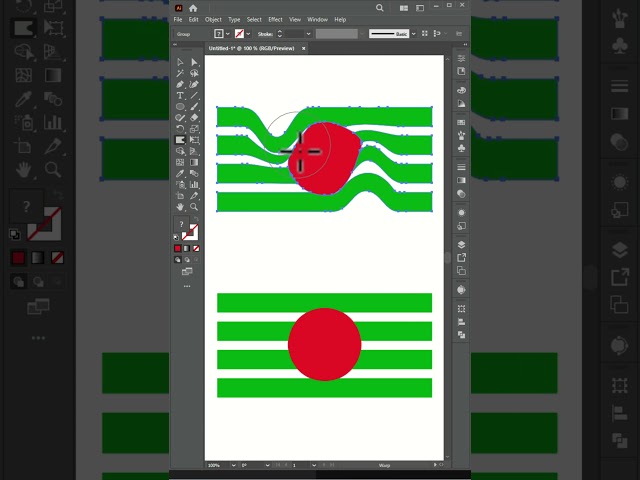The height and width of the screenshot is (480, 640).
Task: Select the Direct Selection tool
Action: [x=194, y=62]
